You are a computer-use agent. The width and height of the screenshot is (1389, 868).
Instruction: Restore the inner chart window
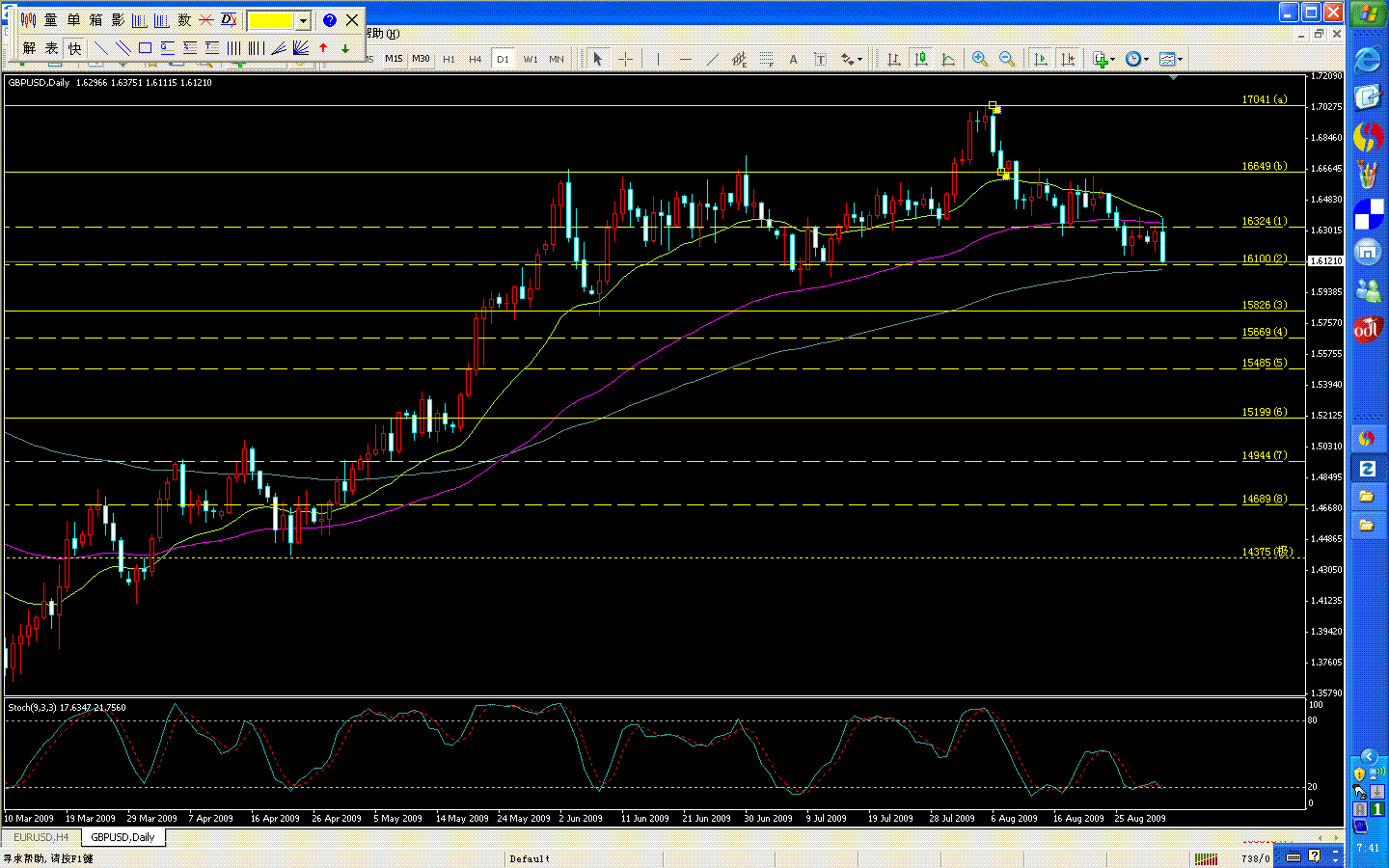1319,34
